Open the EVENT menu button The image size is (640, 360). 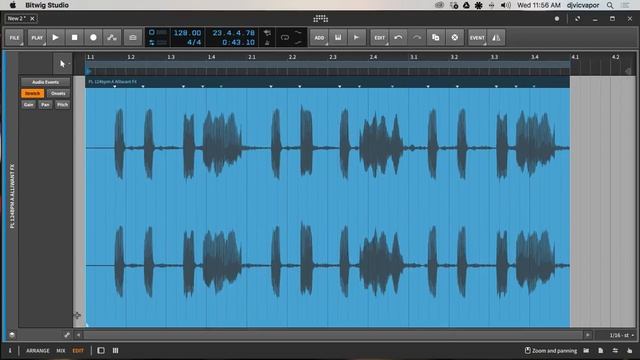click(477, 38)
